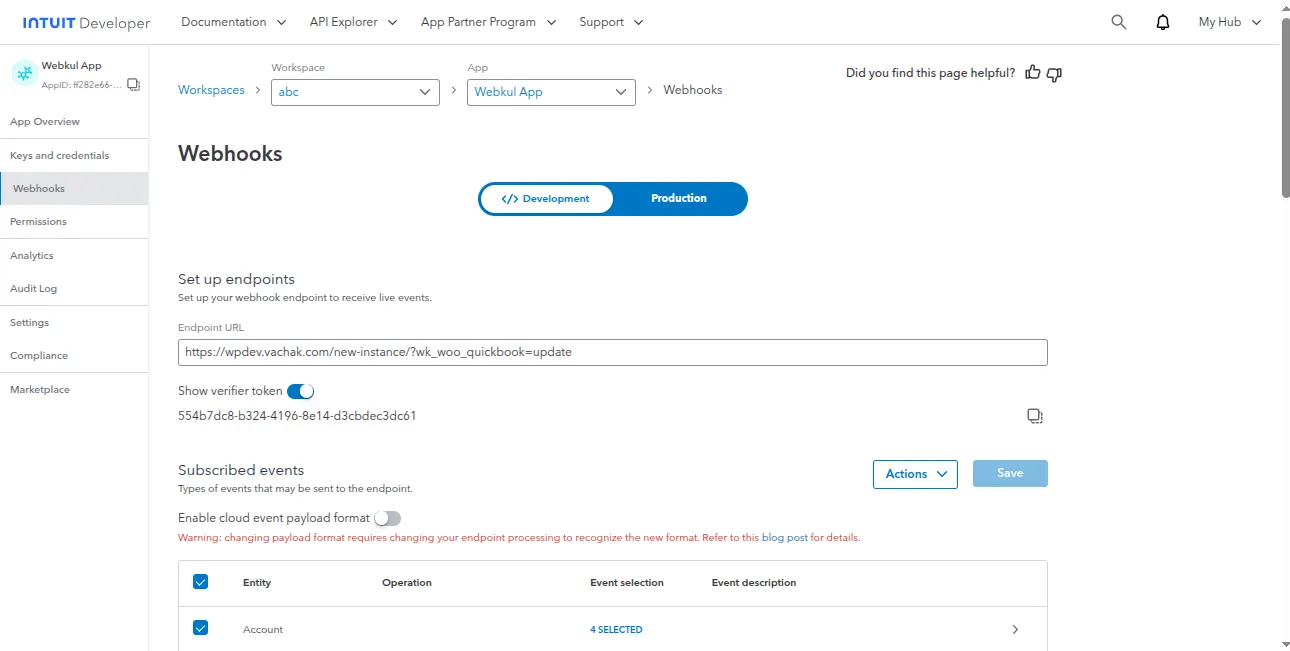Open the Workspace abc combo box
This screenshot has height=651, width=1290.
355,92
